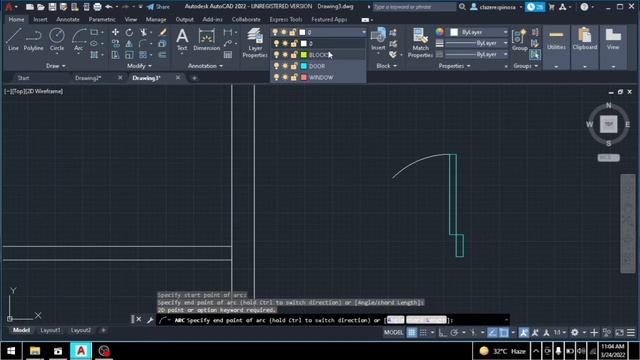
Task: Click the command line Angle option
Action: [395, 320]
